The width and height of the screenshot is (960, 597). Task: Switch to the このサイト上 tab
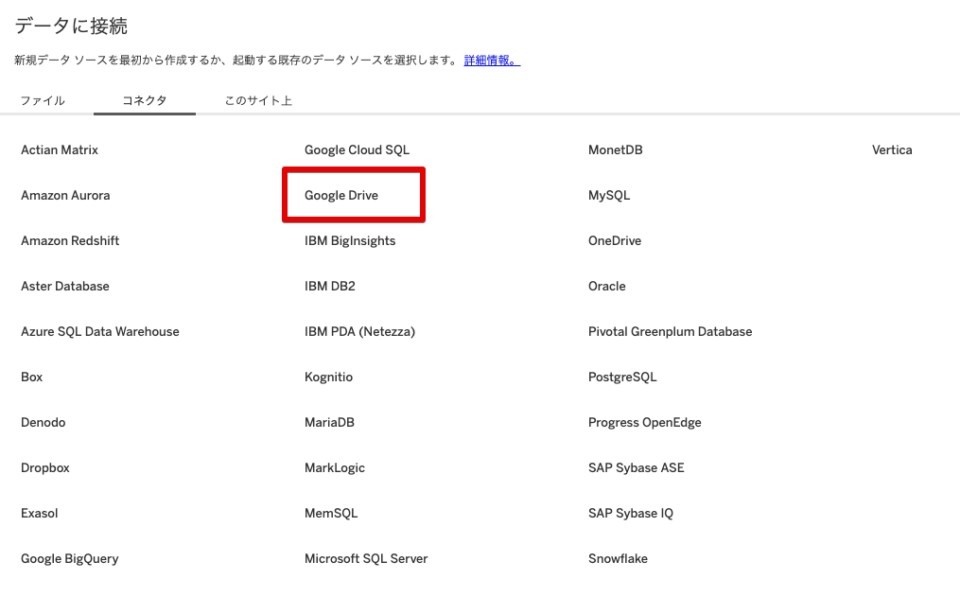(x=258, y=100)
